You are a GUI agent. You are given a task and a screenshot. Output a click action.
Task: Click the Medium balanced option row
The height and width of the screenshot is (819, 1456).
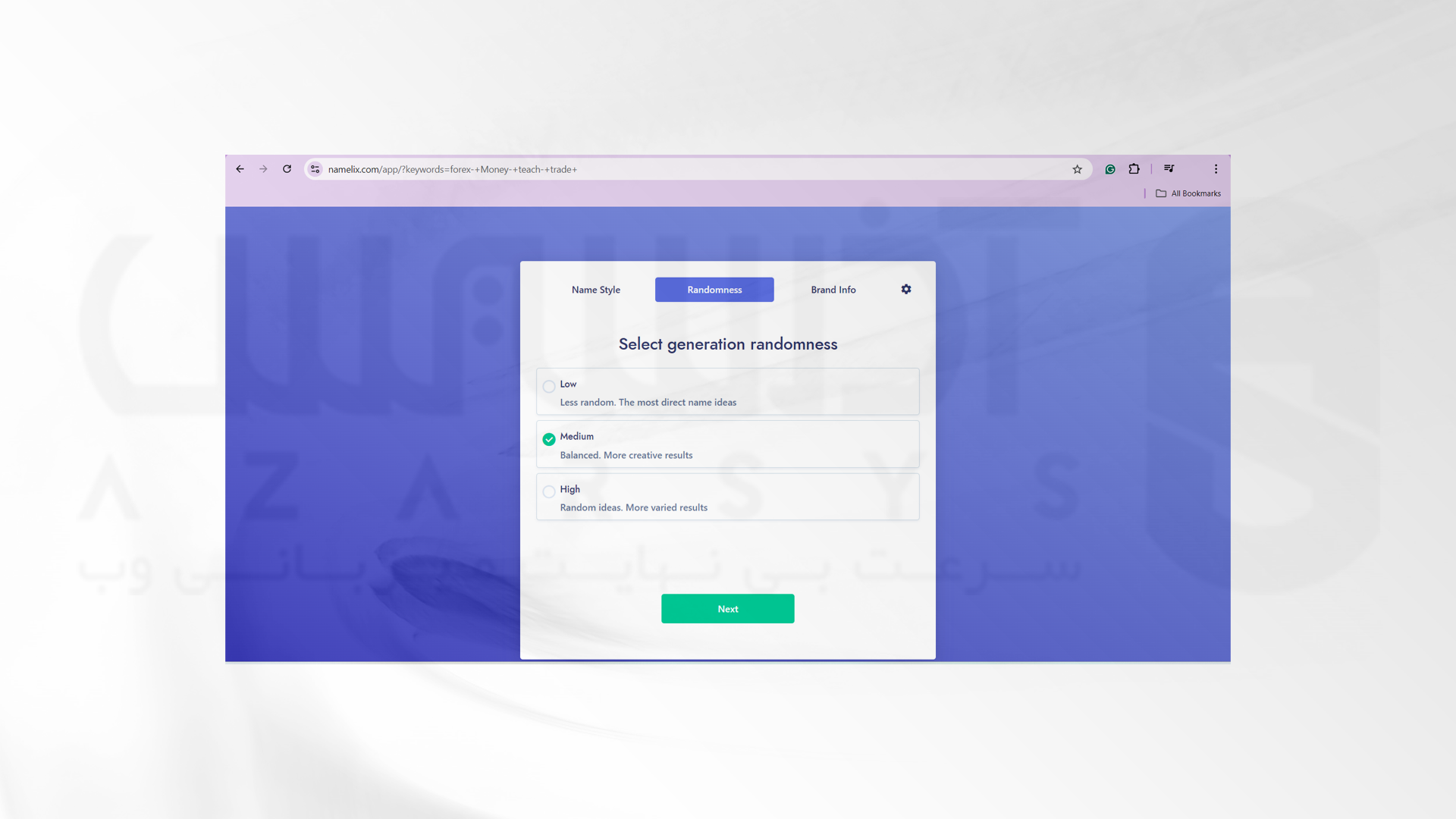(728, 444)
